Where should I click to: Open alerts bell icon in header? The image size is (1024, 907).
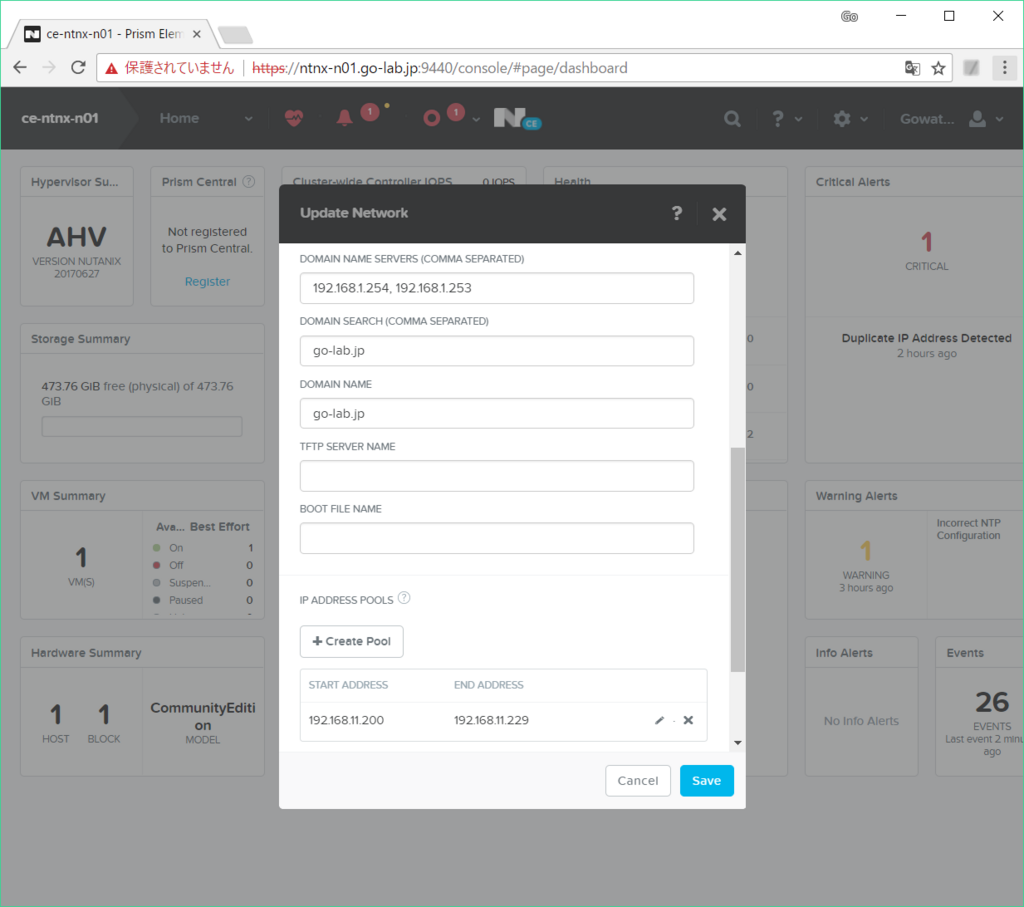coord(344,118)
